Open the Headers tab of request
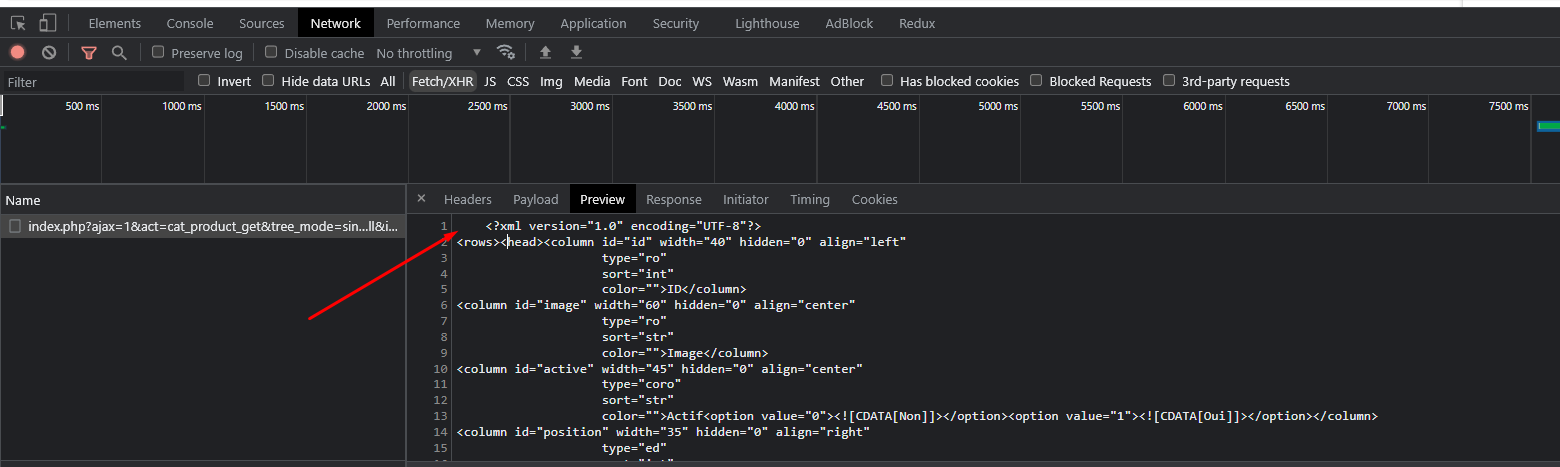This screenshot has height=467, width=1560. point(468,199)
